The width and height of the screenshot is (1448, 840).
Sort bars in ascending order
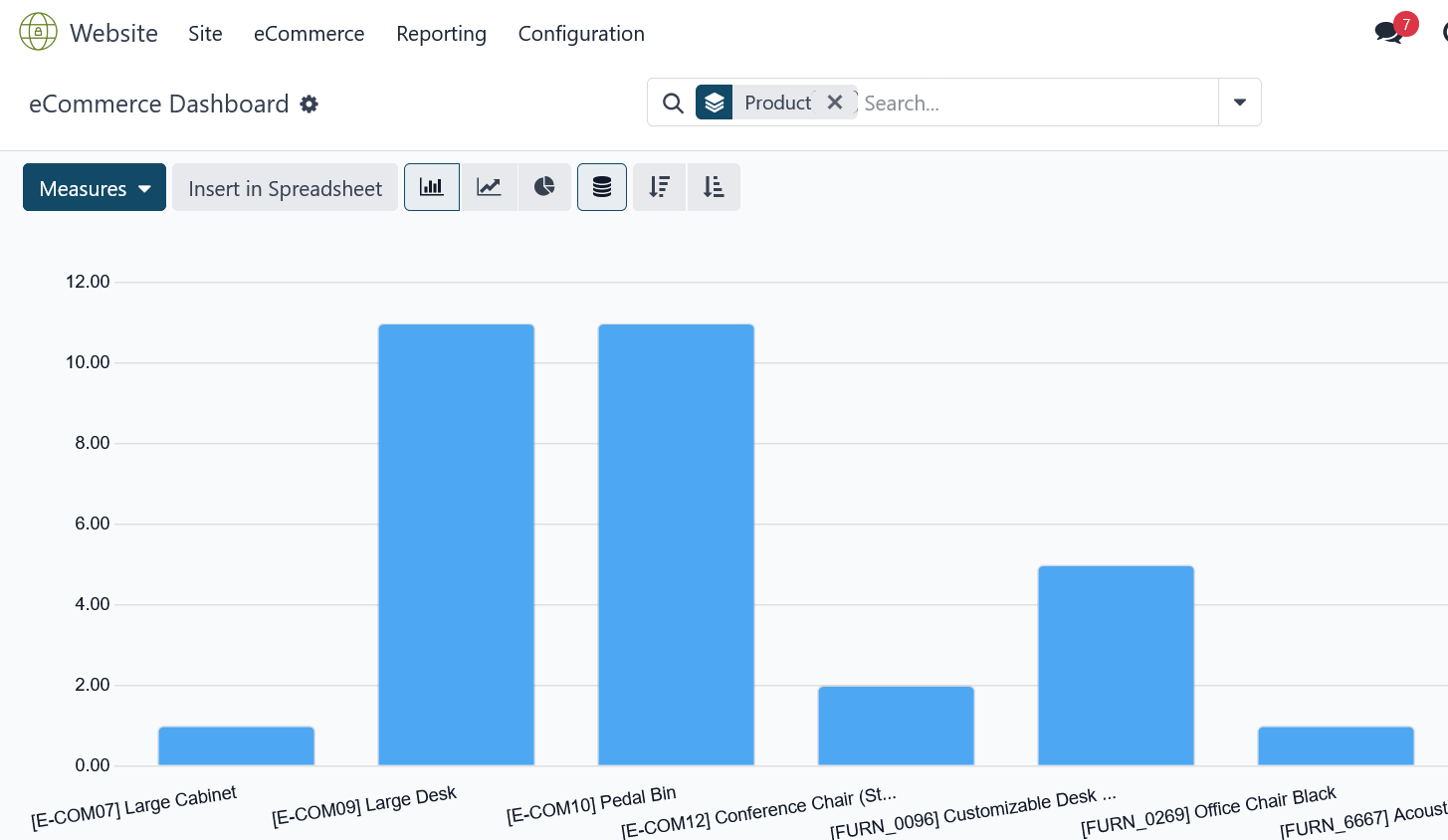(x=714, y=187)
